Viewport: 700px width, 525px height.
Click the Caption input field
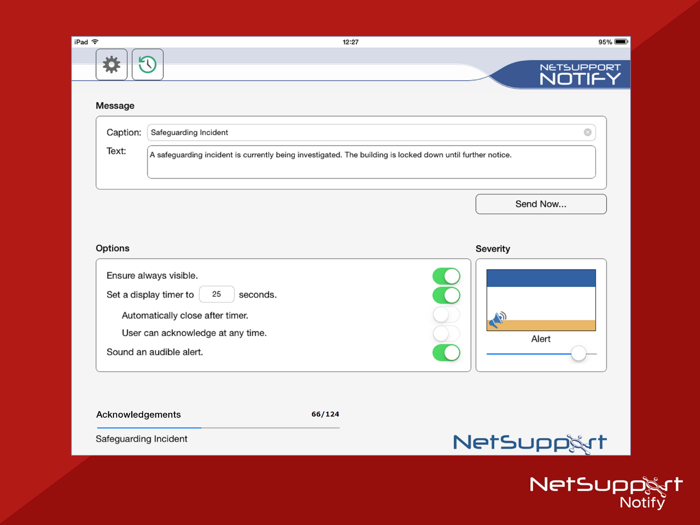(x=371, y=132)
